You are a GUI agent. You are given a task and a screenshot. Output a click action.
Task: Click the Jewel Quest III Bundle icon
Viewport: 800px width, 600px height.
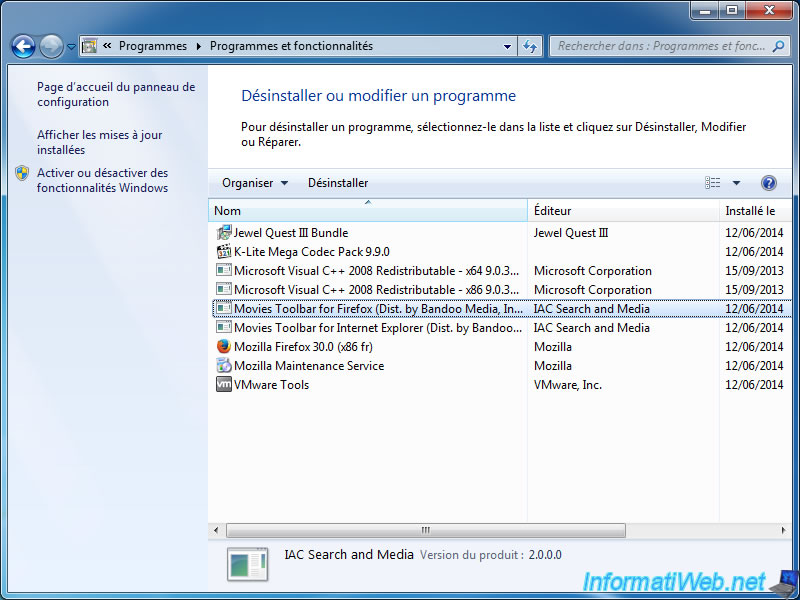point(223,233)
